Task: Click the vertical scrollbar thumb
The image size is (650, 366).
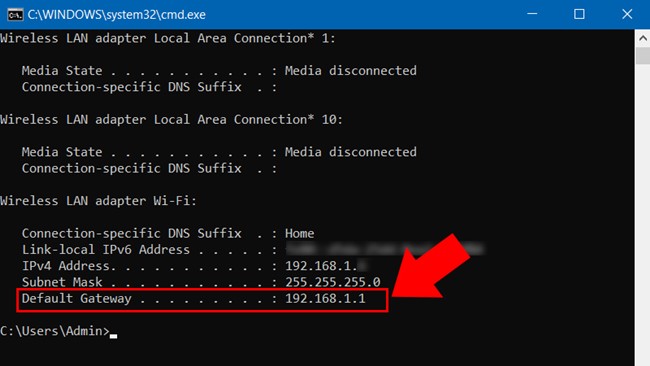Action: coord(643,56)
